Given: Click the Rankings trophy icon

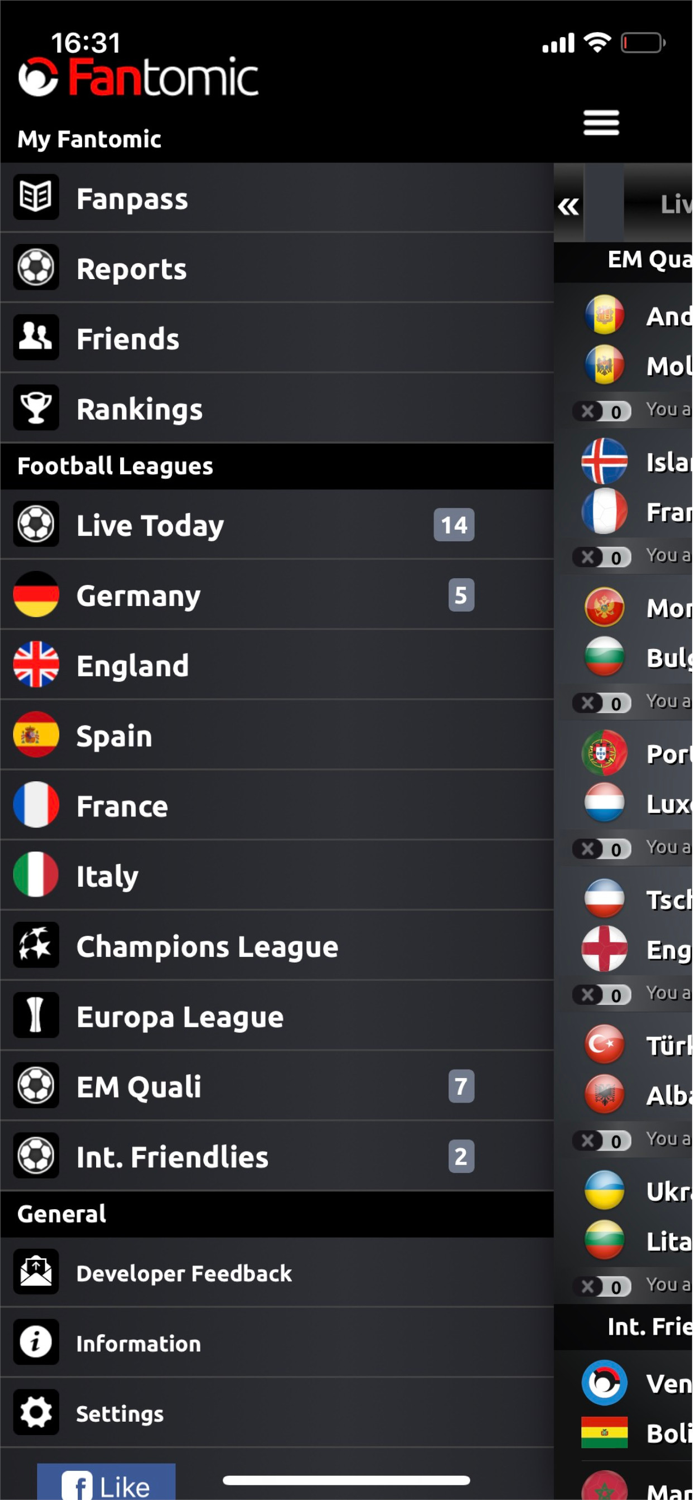Looking at the screenshot, I should tap(36, 408).
